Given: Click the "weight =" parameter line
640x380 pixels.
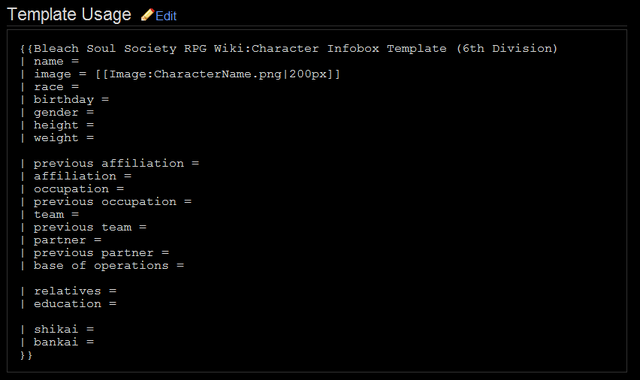Looking at the screenshot, I should [57, 138].
